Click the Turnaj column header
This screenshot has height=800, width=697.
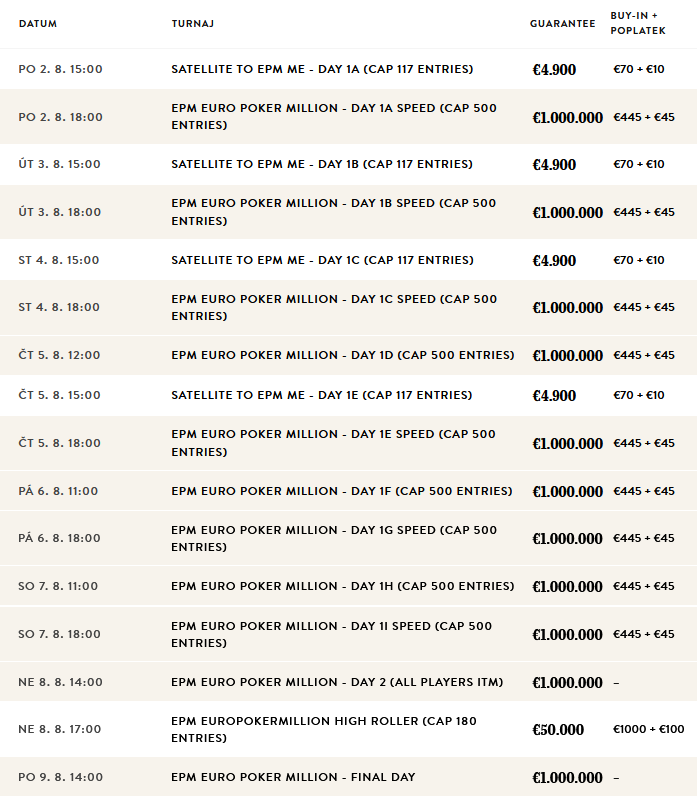tap(193, 23)
